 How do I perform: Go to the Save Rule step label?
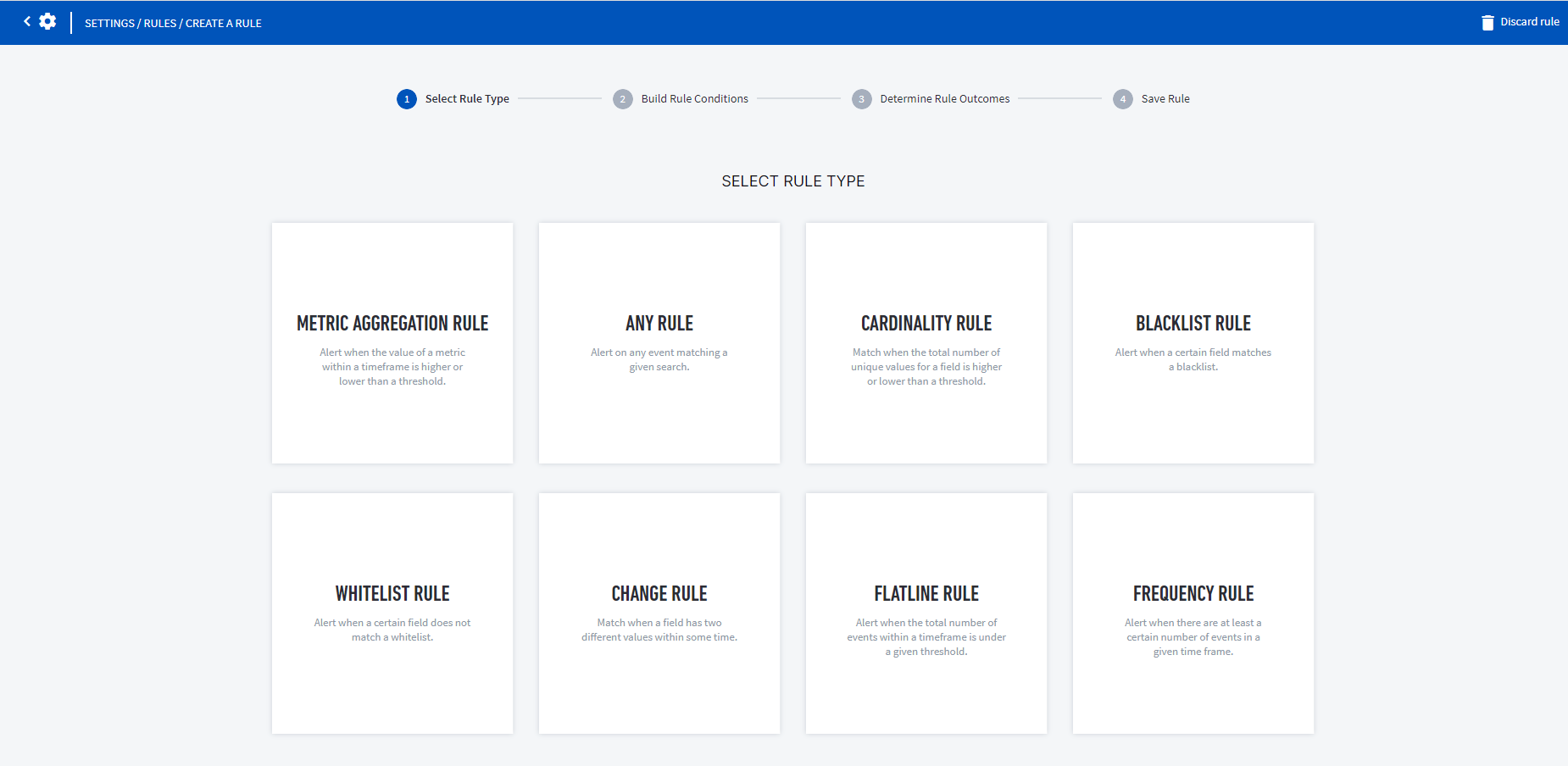coord(1165,99)
